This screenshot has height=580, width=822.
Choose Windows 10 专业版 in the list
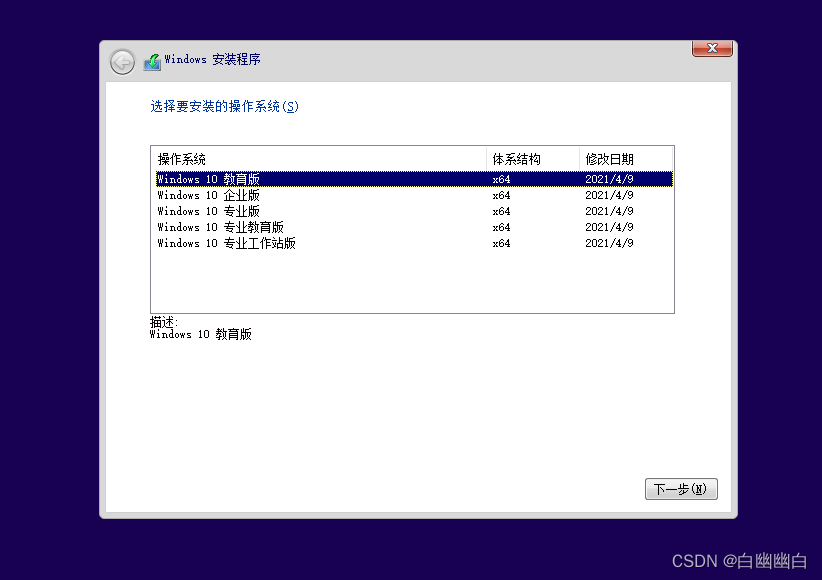click(414, 211)
